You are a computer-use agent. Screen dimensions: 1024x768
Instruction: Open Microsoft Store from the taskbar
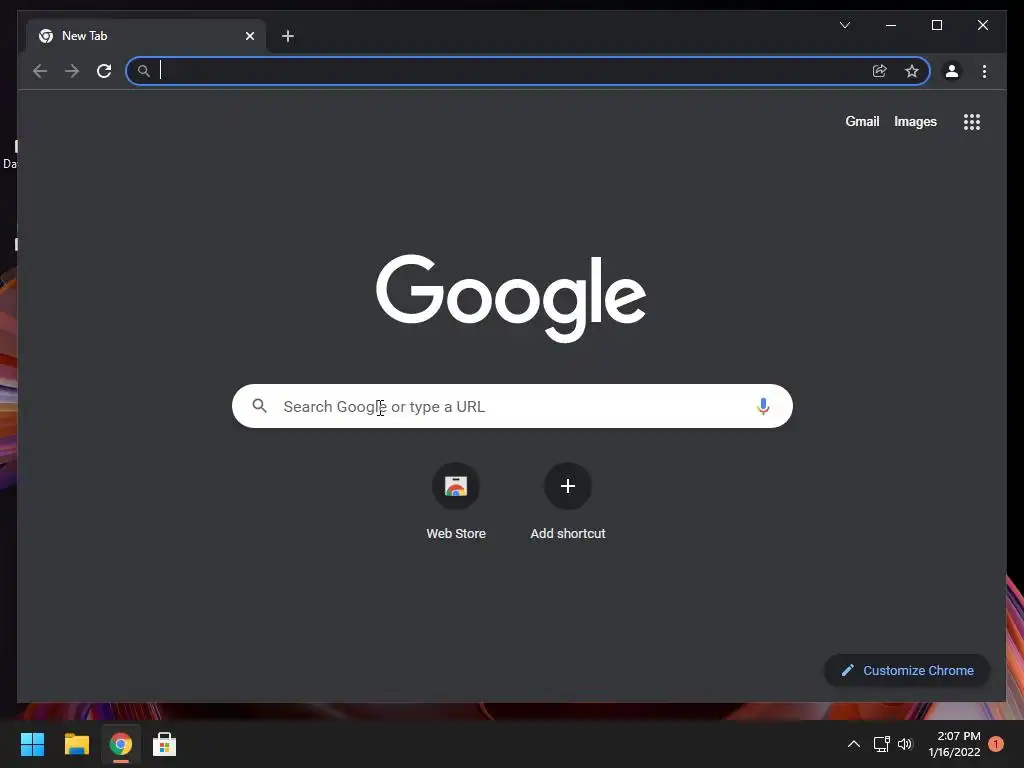(x=165, y=744)
